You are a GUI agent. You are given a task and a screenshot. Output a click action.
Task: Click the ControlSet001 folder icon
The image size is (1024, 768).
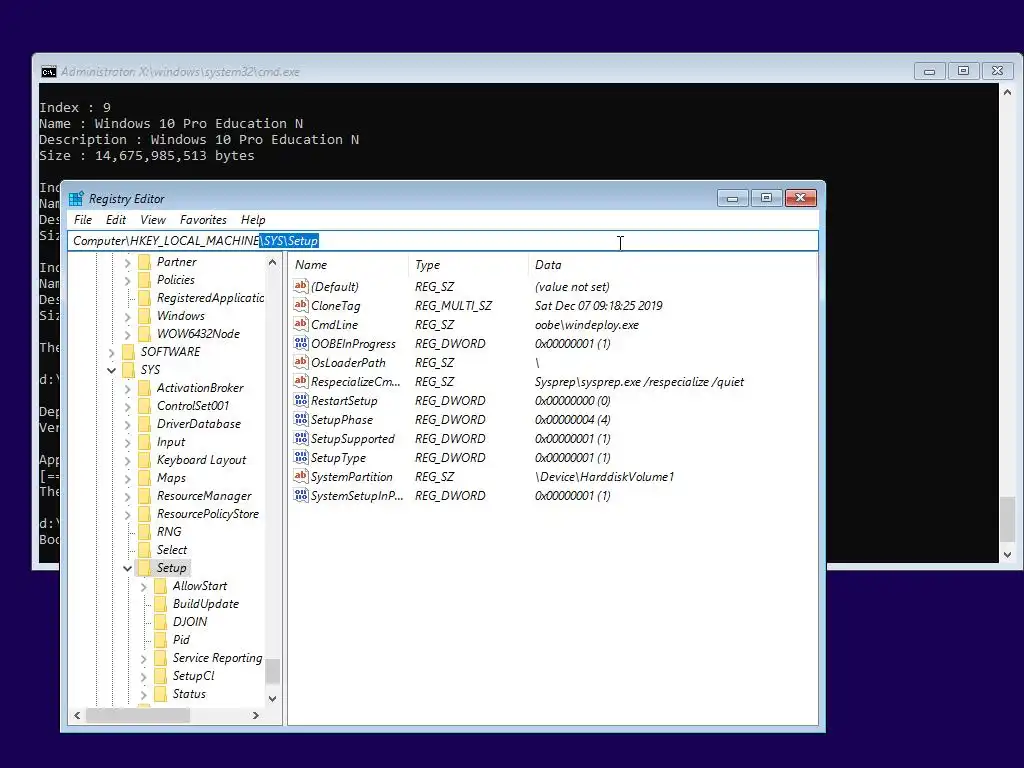145,406
